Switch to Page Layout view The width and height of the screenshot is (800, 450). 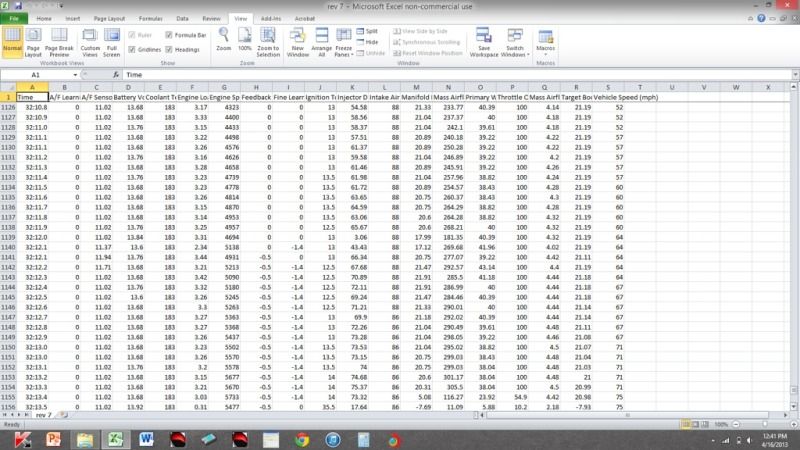click(34, 48)
